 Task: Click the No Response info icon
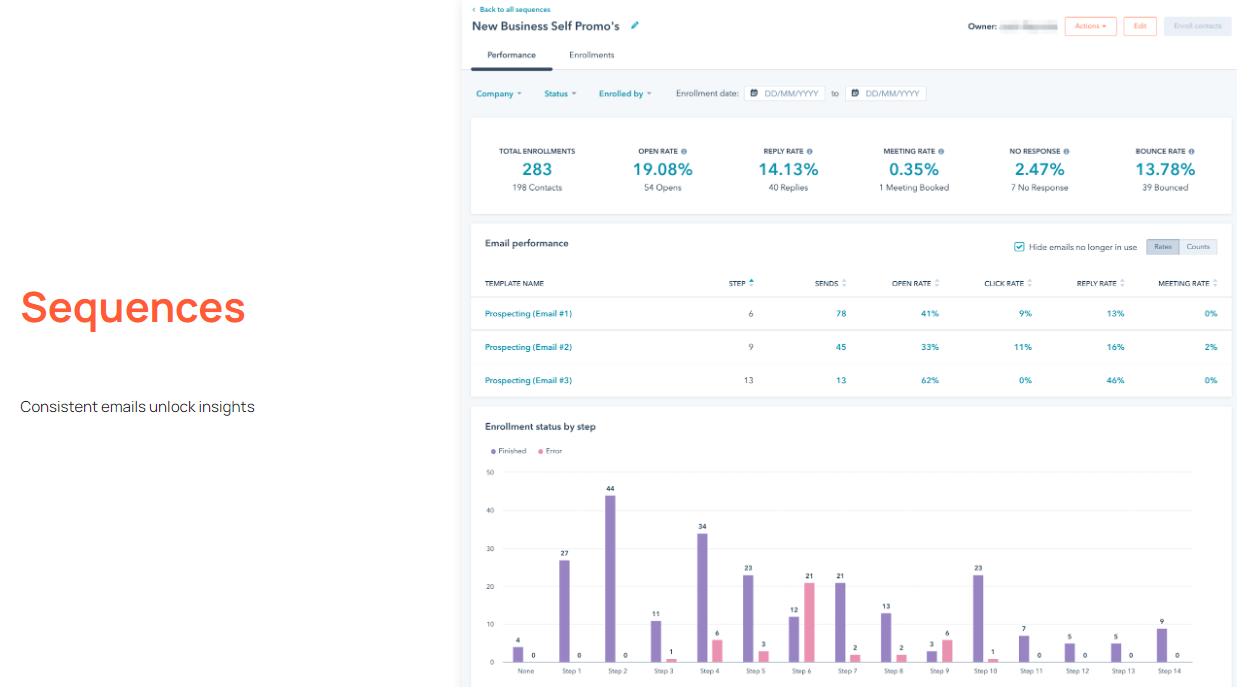pyautogui.click(x=1066, y=152)
